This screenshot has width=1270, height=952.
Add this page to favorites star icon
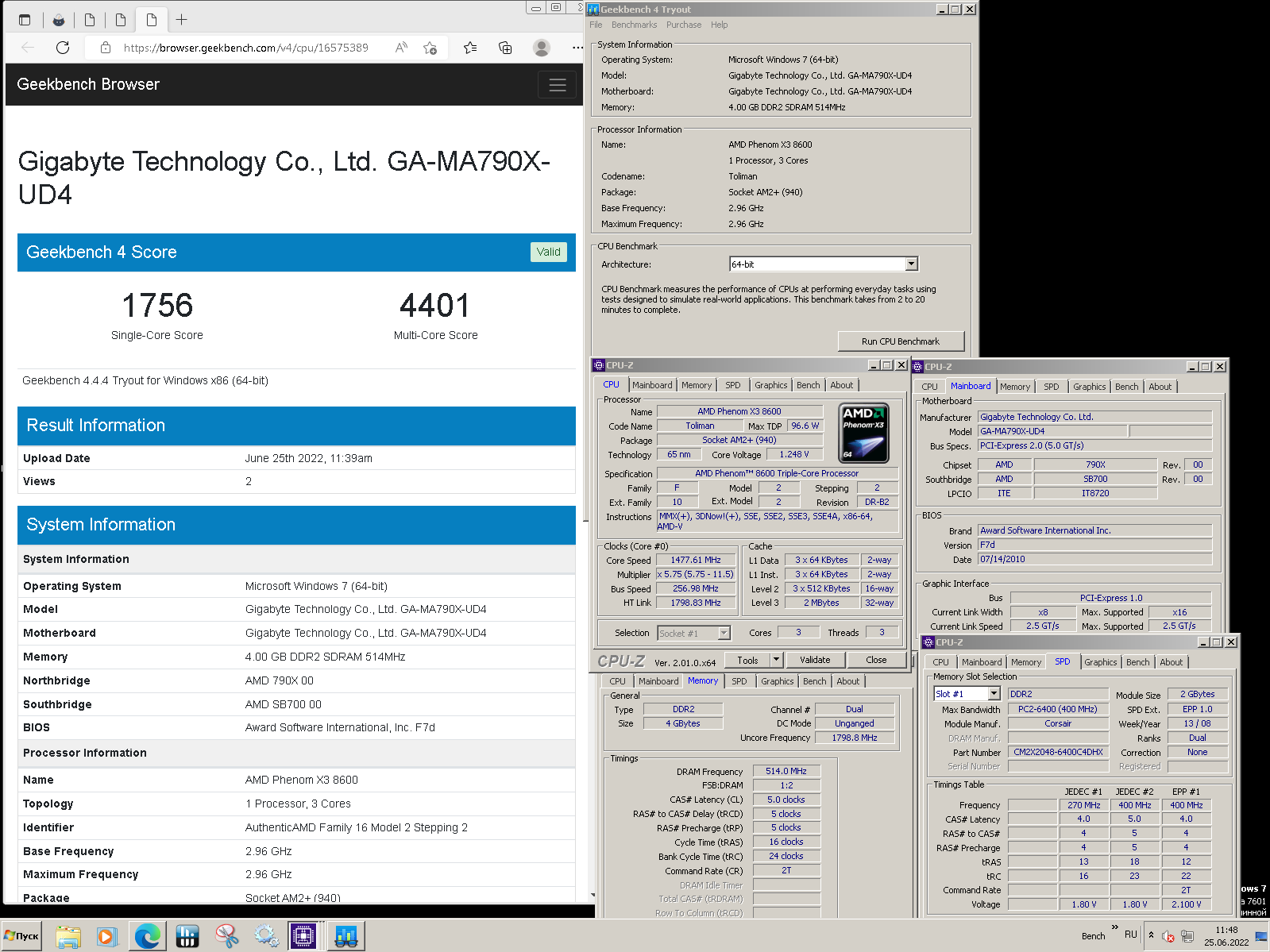(x=430, y=48)
